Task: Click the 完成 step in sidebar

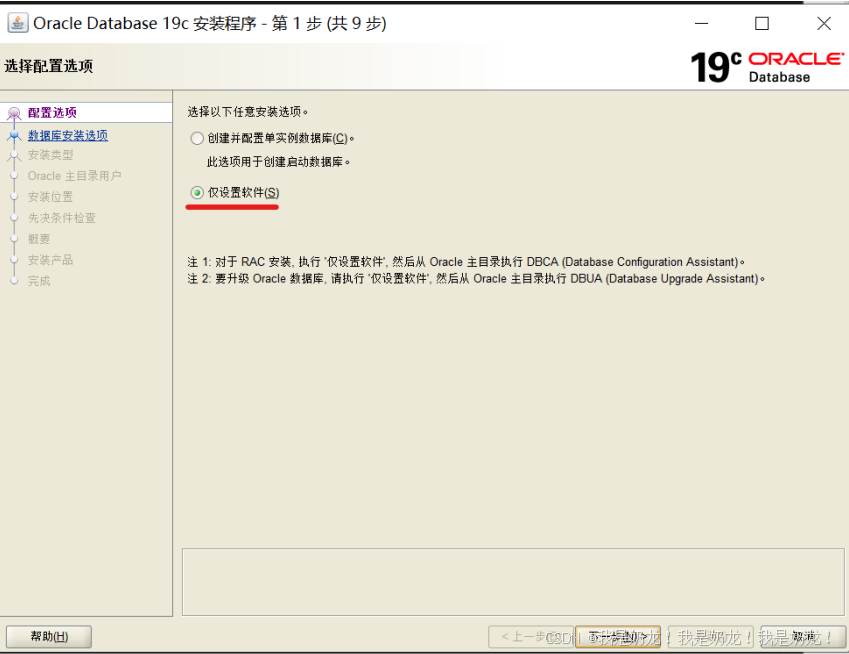Action: (39, 281)
